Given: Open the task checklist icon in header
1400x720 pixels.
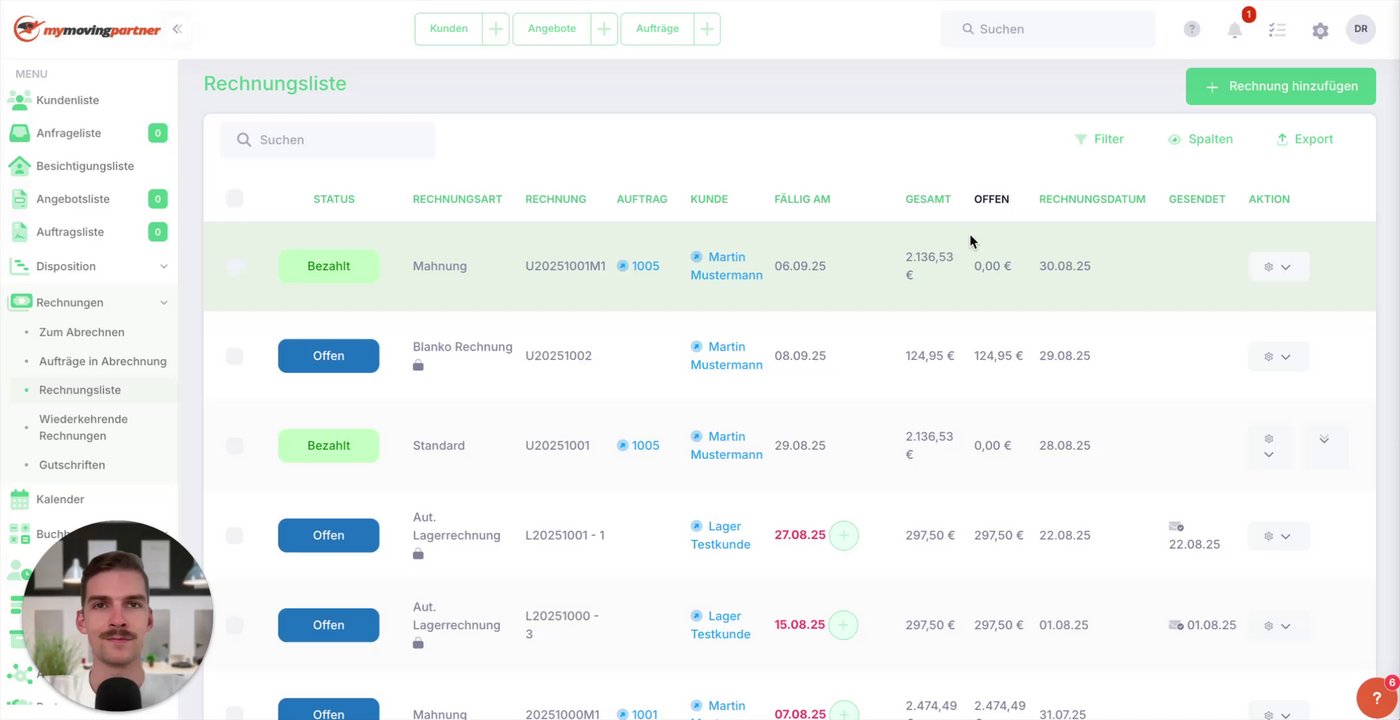Looking at the screenshot, I should [x=1277, y=30].
